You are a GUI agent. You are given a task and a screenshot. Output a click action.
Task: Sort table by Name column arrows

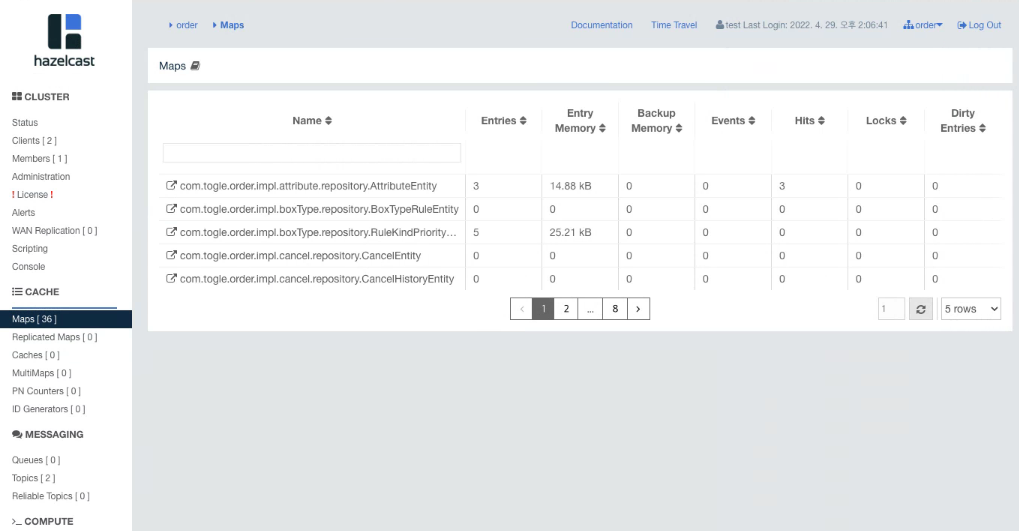[328, 121]
